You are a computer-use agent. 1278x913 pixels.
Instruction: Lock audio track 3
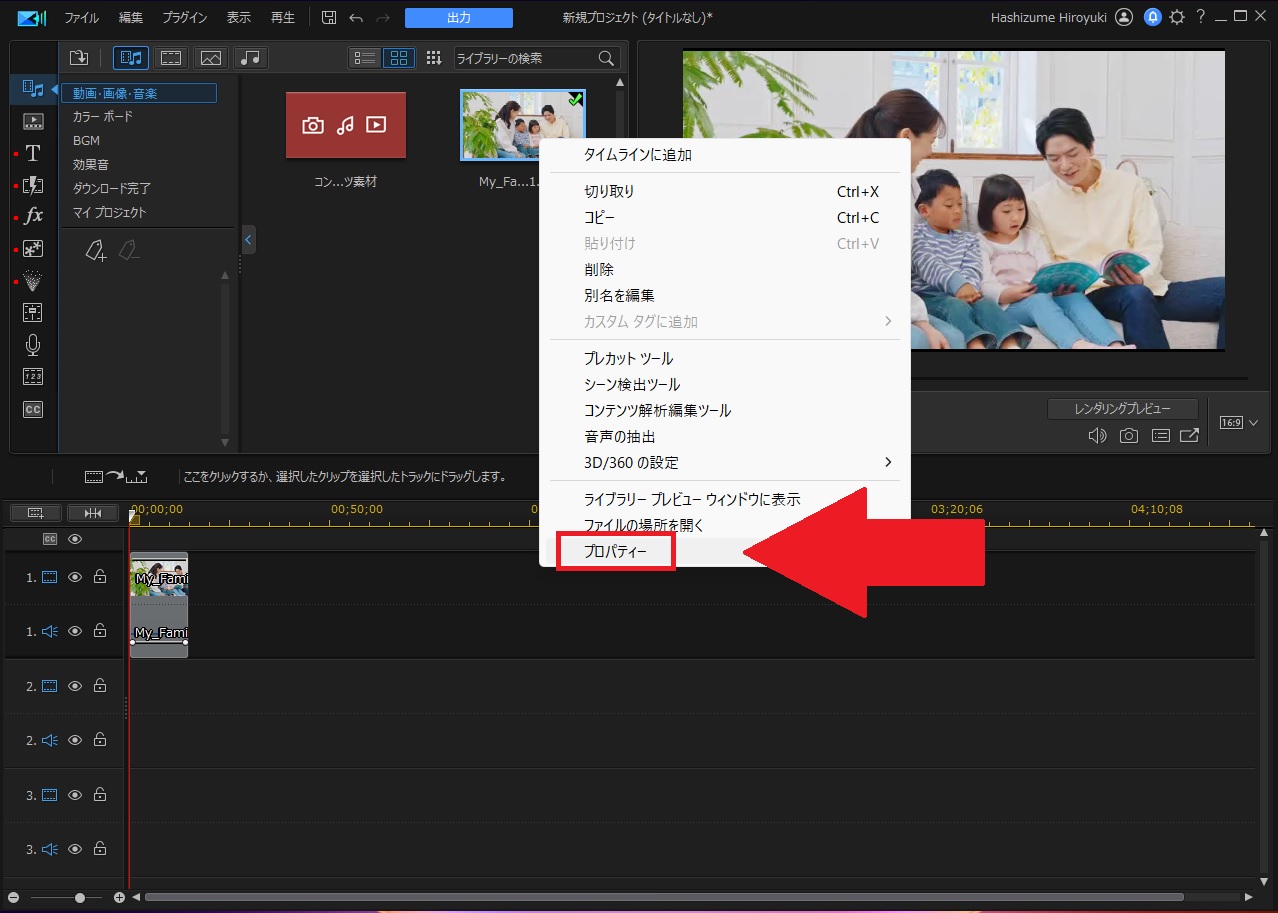(x=100, y=849)
